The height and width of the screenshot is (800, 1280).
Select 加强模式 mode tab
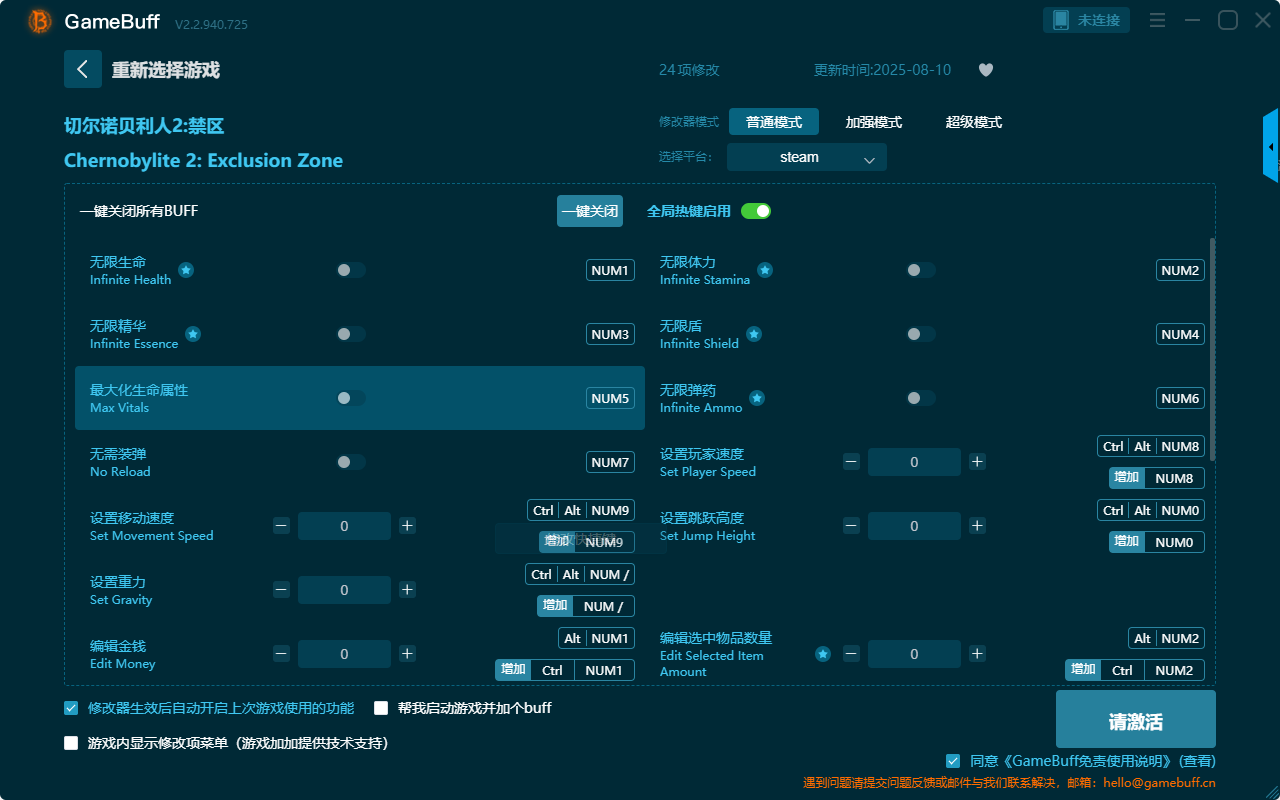[x=874, y=122]
